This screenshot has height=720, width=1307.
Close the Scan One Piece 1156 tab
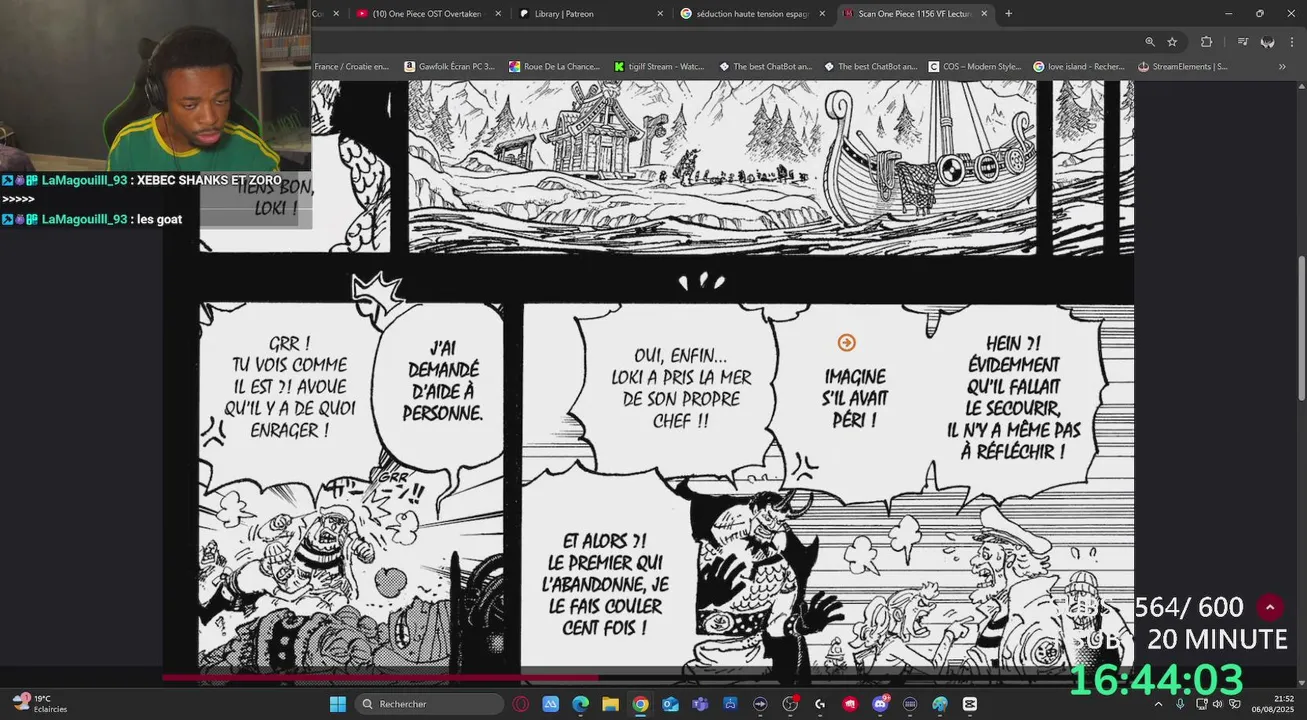984,14
